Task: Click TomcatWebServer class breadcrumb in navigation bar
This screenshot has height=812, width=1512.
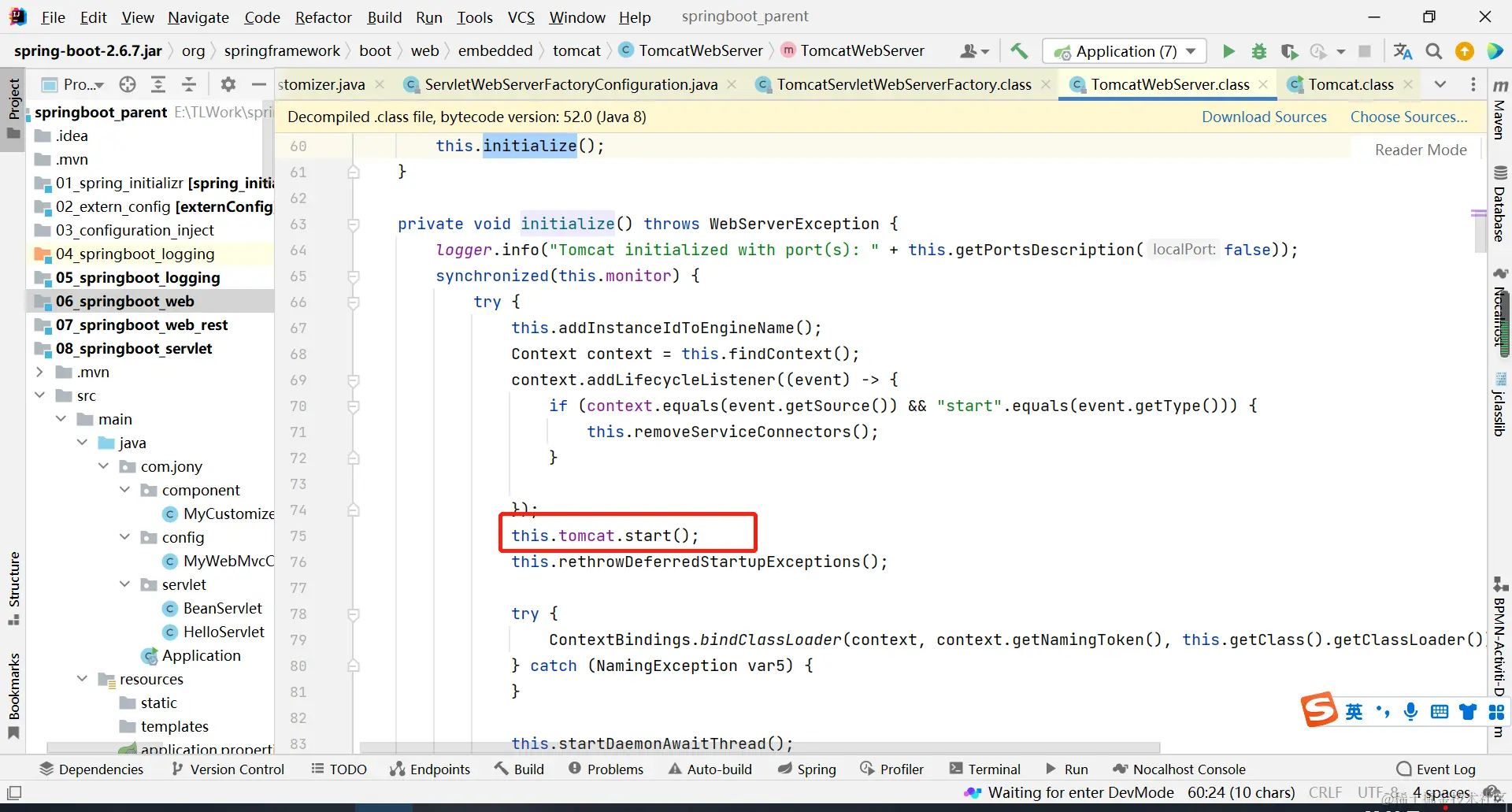Action: 691,51
